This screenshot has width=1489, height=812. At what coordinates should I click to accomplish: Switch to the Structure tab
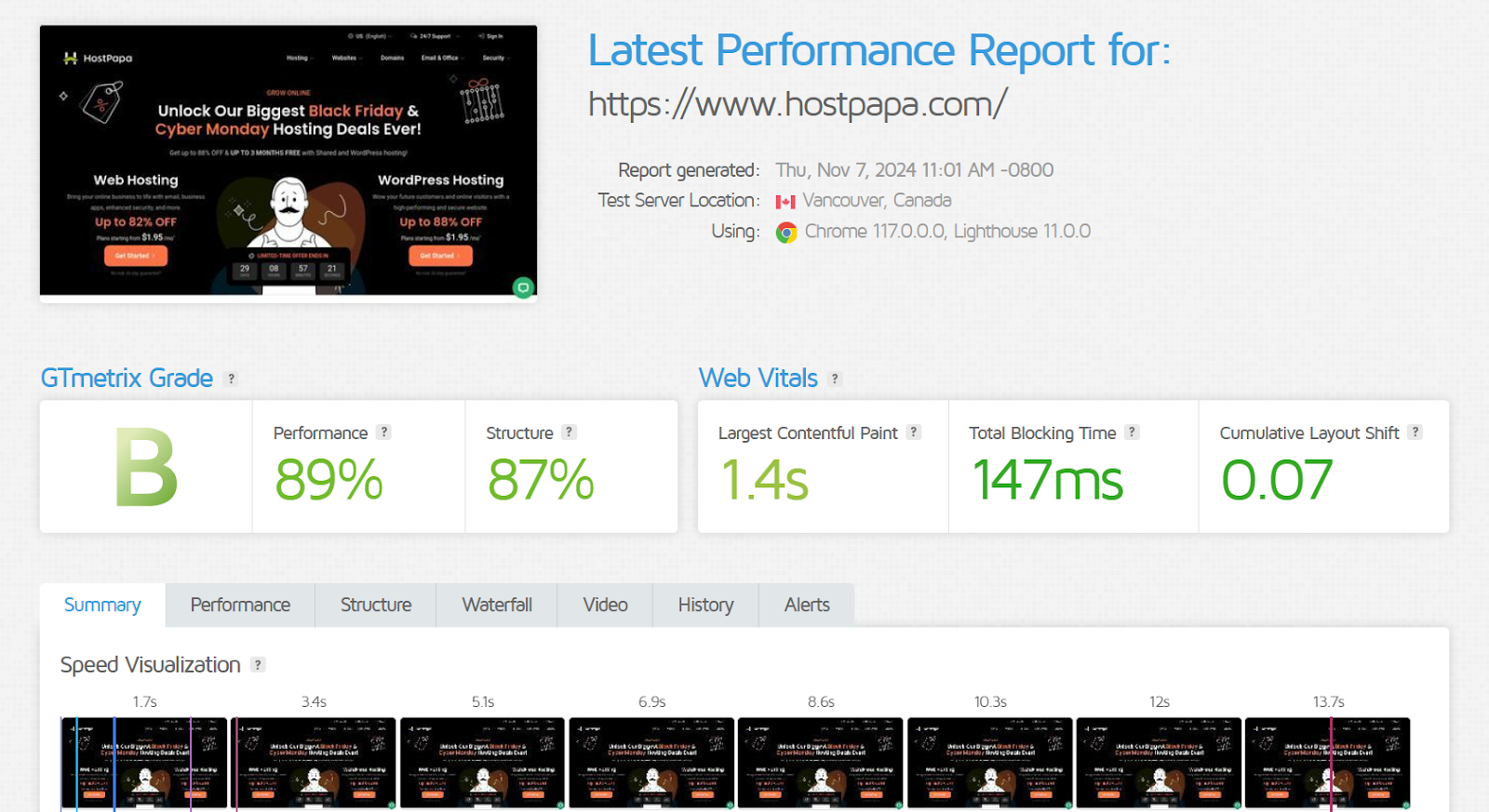(x=376, y=605)
